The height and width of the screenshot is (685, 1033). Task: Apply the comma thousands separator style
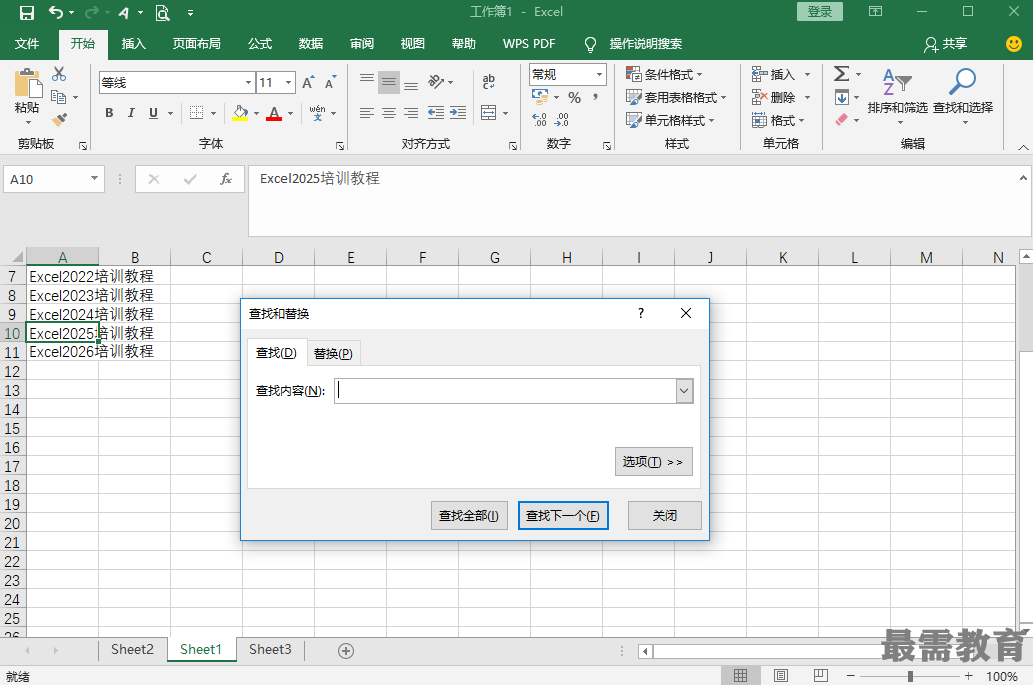click(596, 97)
